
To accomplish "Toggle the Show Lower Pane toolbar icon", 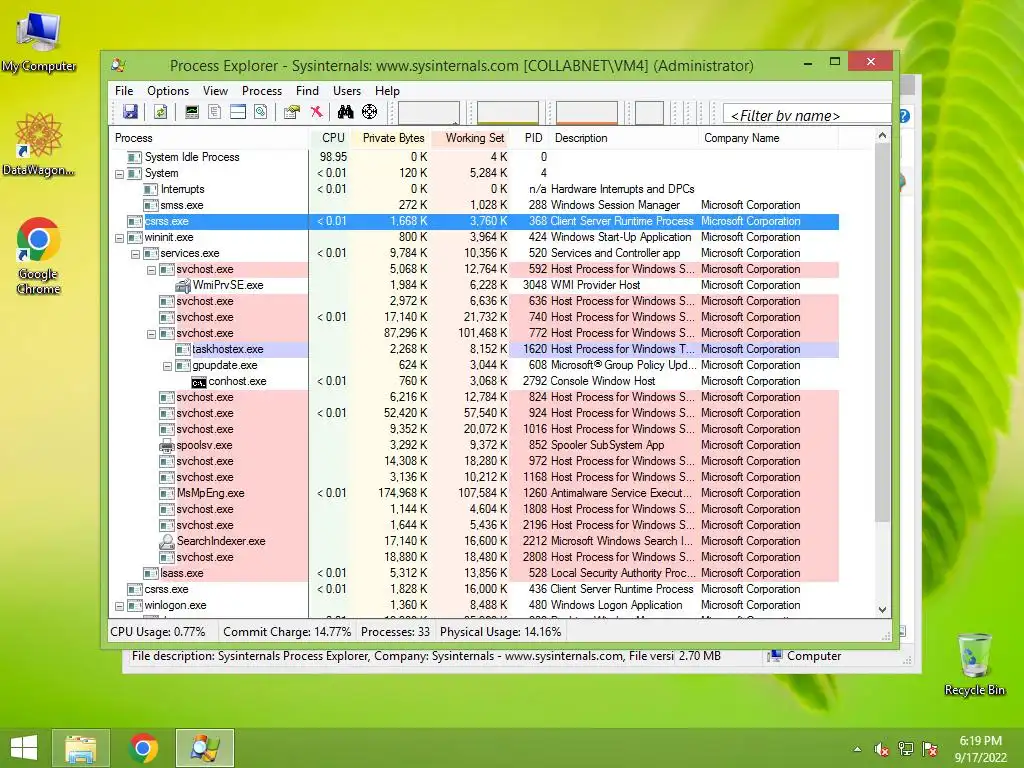I will coord(238,112).
